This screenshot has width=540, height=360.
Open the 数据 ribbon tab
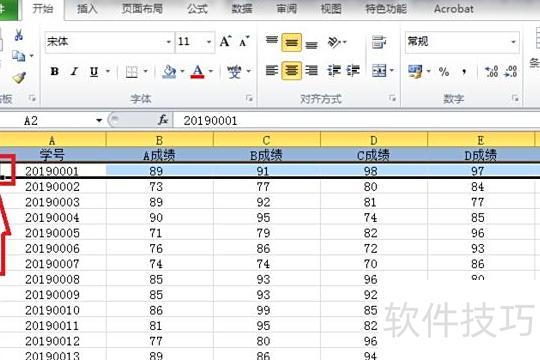(242, 9)
